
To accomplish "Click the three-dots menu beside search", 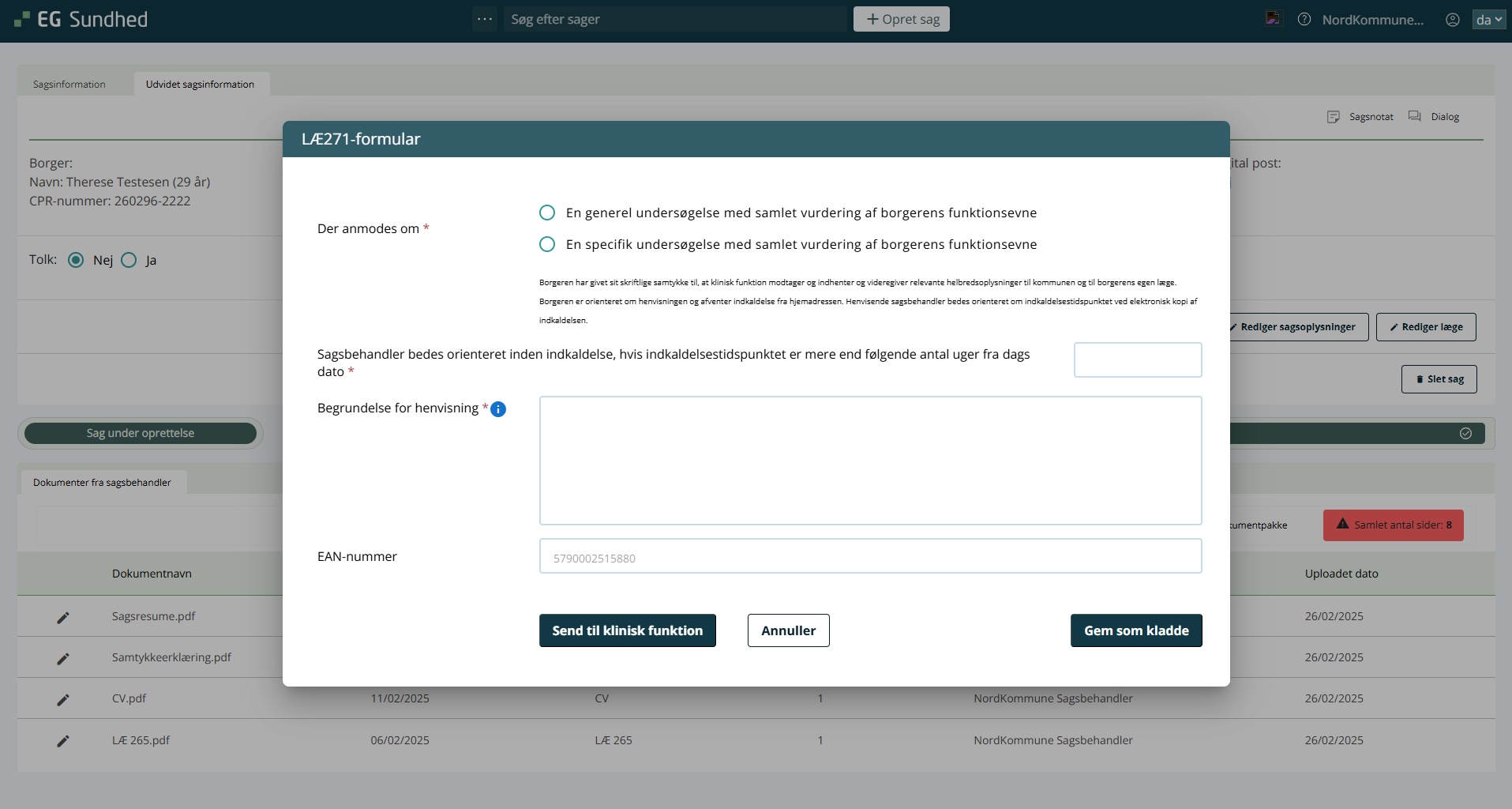I will [x=485, y=19].
